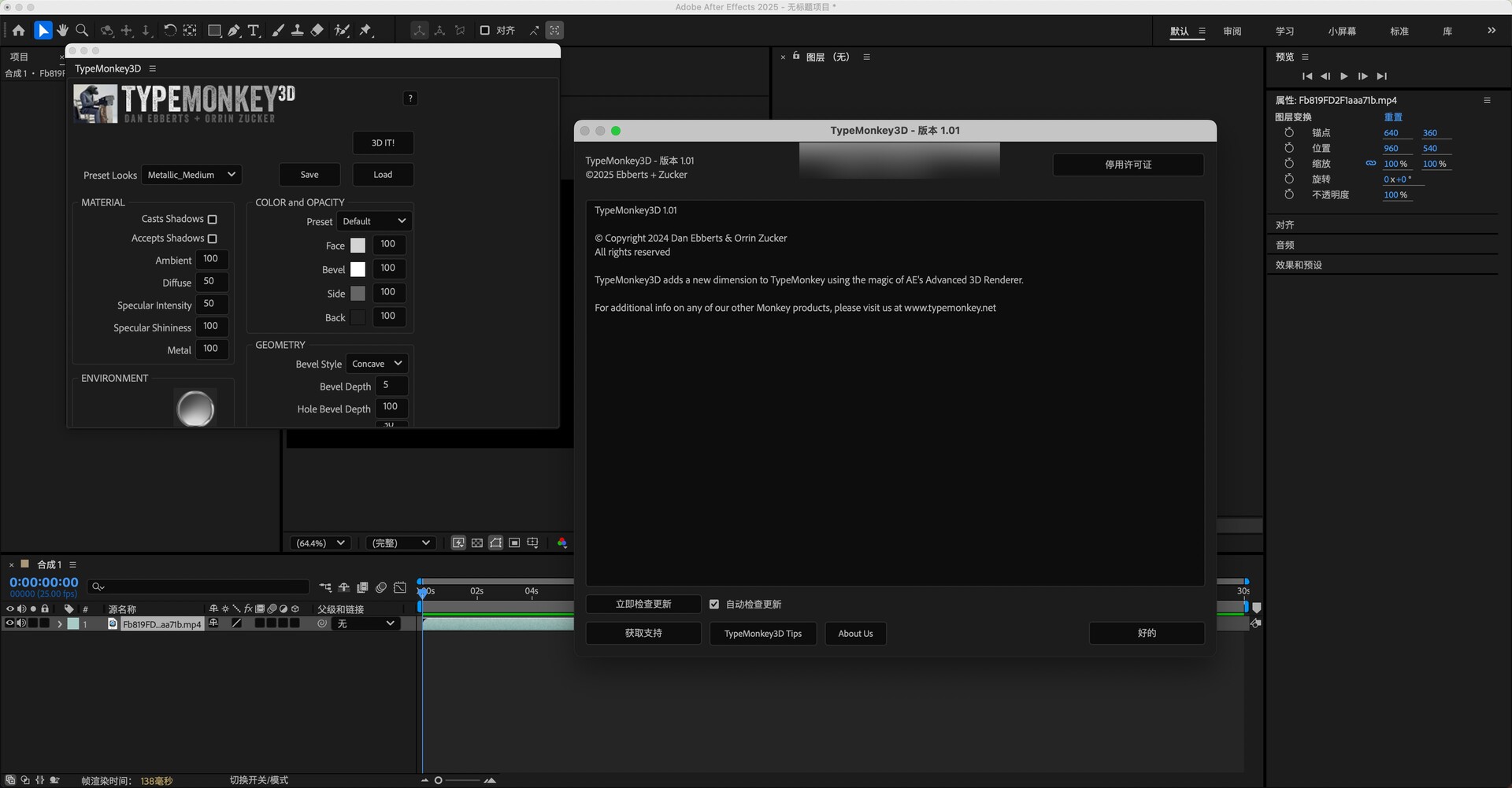Switch to 学习 workspace
The height and width of the screenshot is (788, 1512).
coord(1285,31)
